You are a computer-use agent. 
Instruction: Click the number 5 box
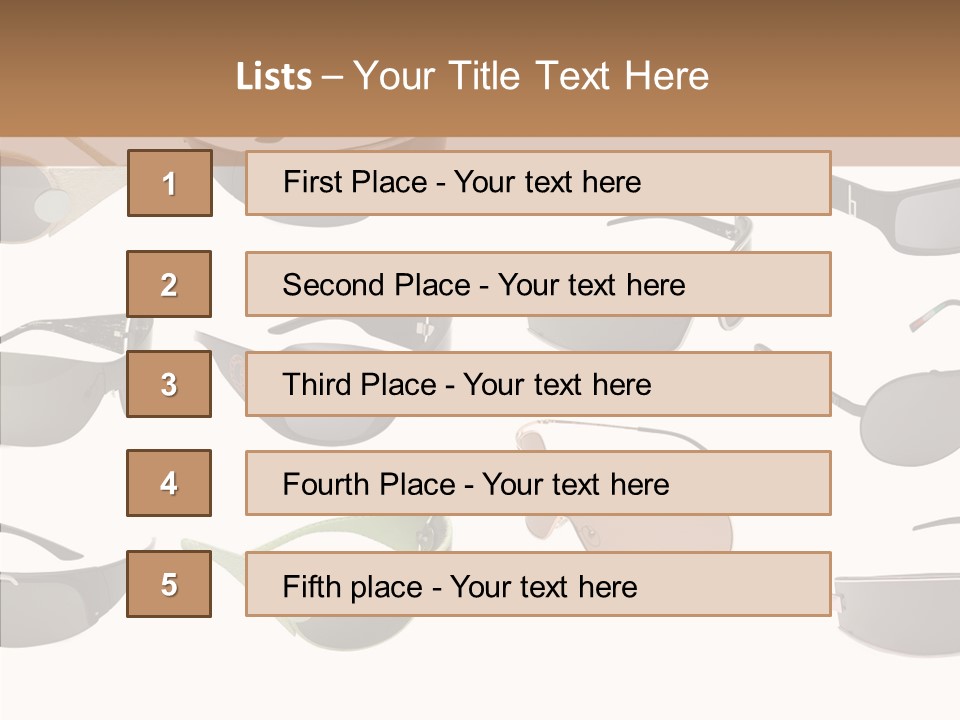tap(169, 584)
